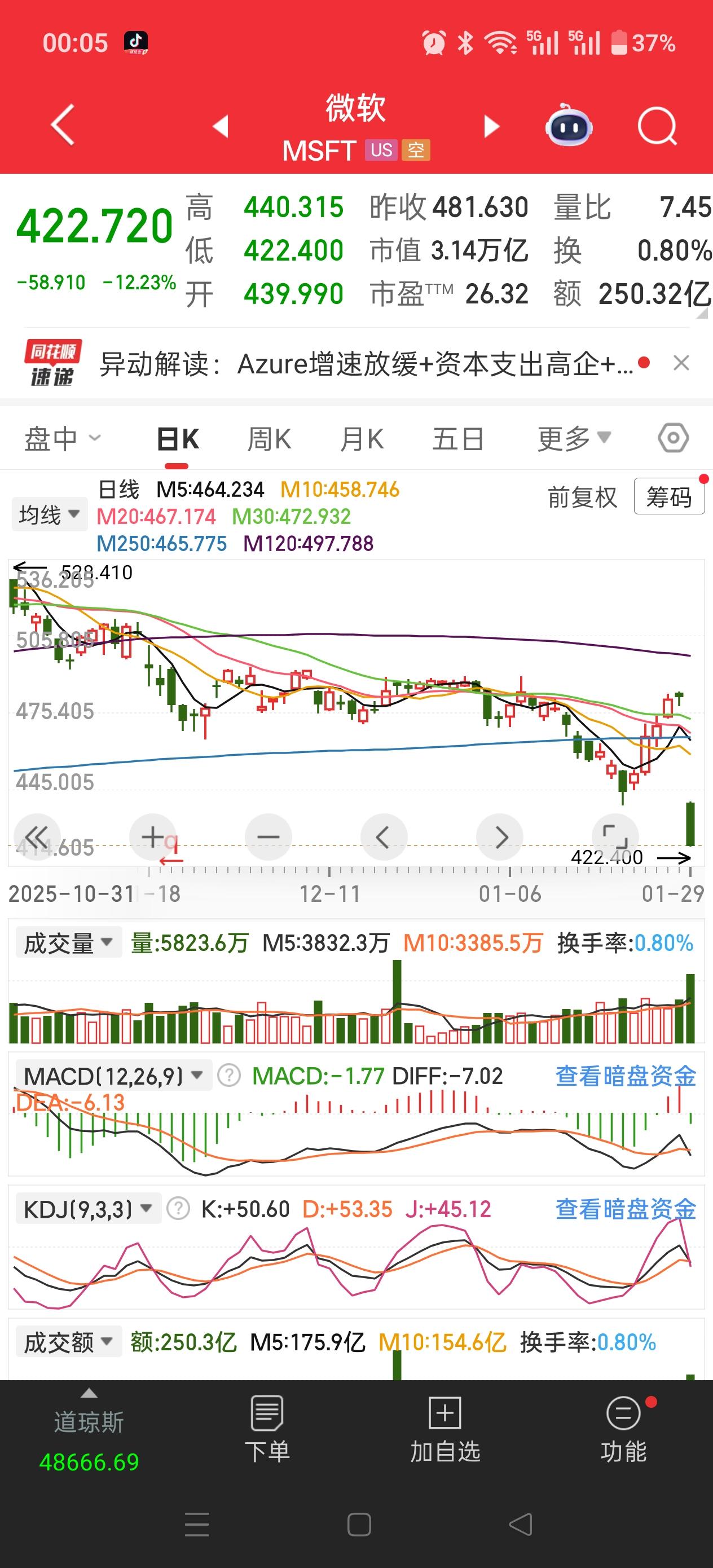713x1568 pixels.
Task: Select the 月K tab
Action: tap(362, 439)
